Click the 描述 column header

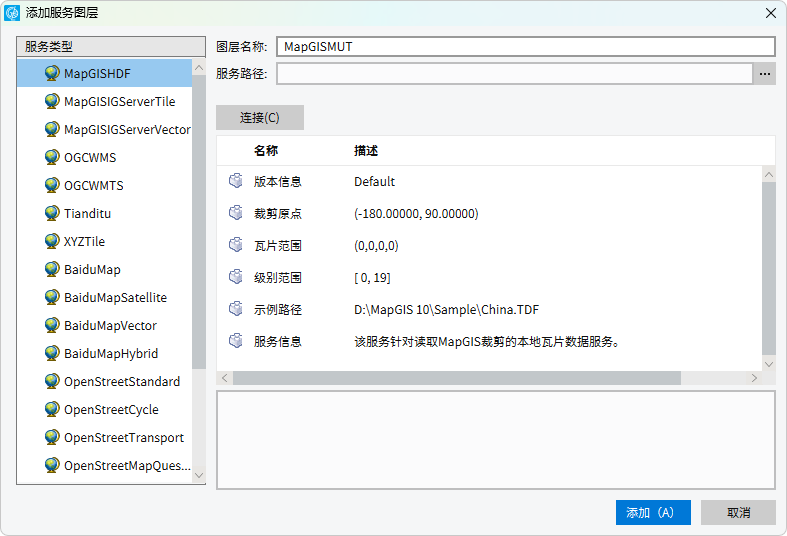point(366,151)
